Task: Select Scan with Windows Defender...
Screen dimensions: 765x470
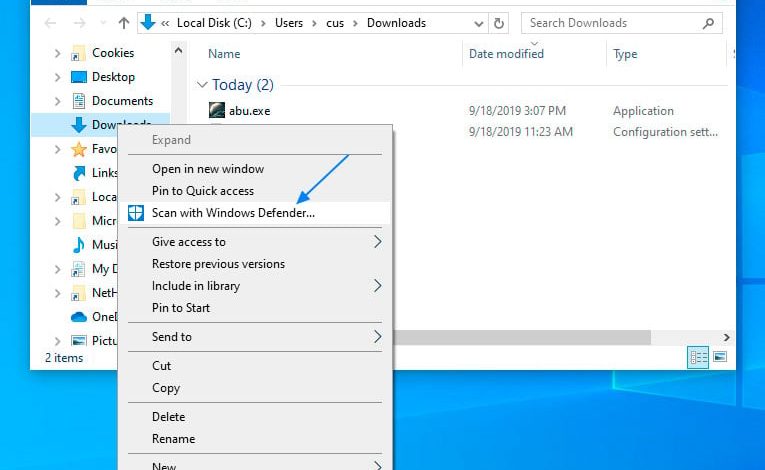Action: pos(254,213)
